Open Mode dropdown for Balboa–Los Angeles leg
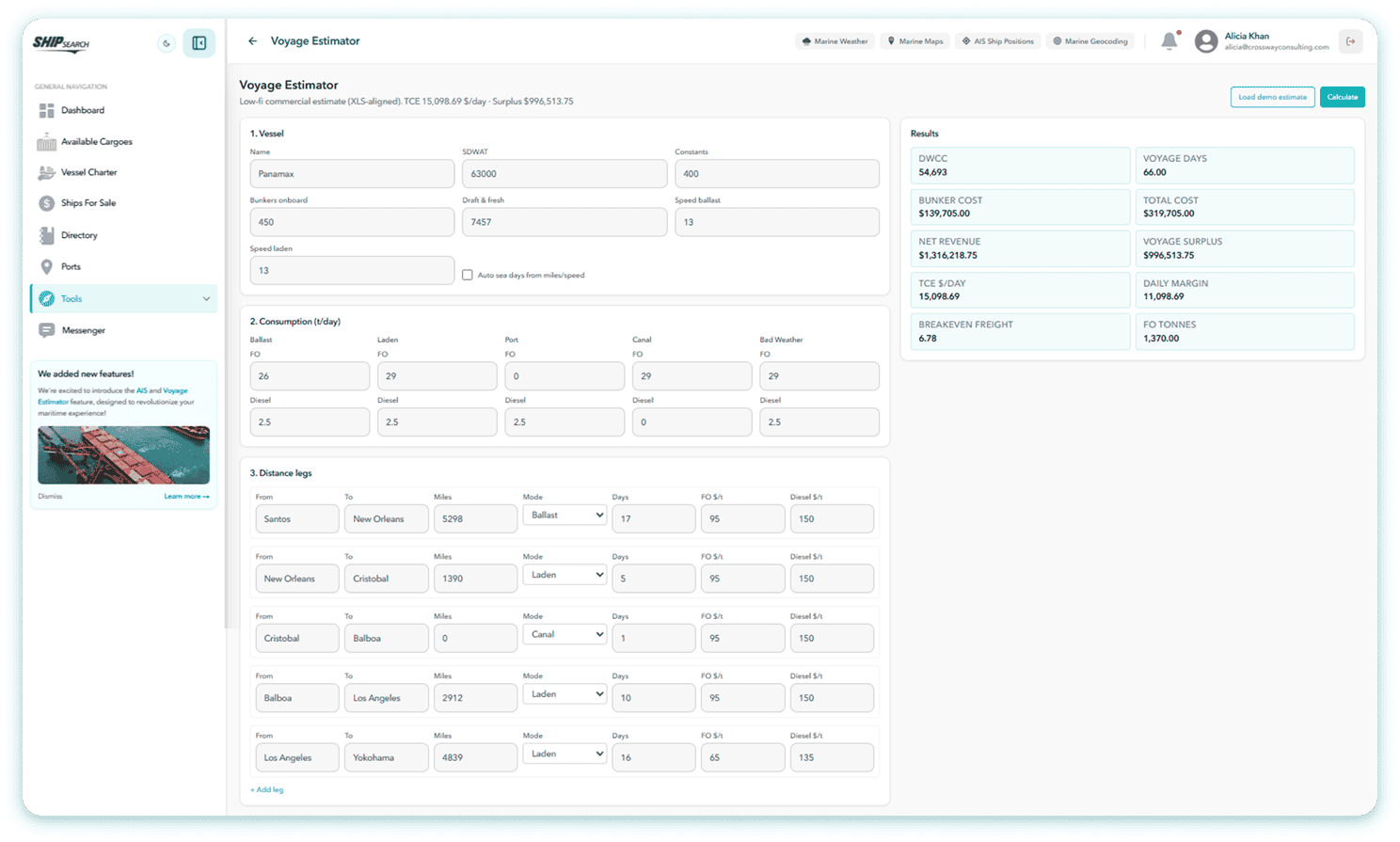 (x=565, y=694)
